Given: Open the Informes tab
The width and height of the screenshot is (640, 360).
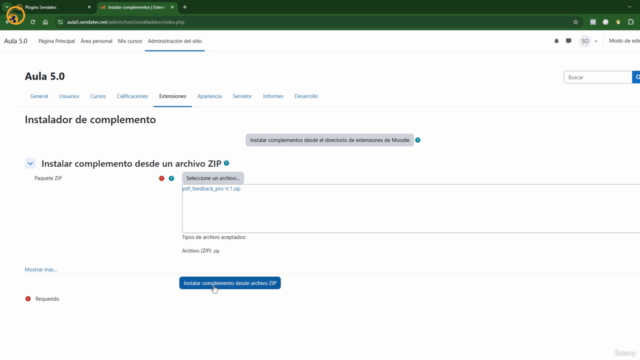Looking at the screenshot, I should (273, 96).
